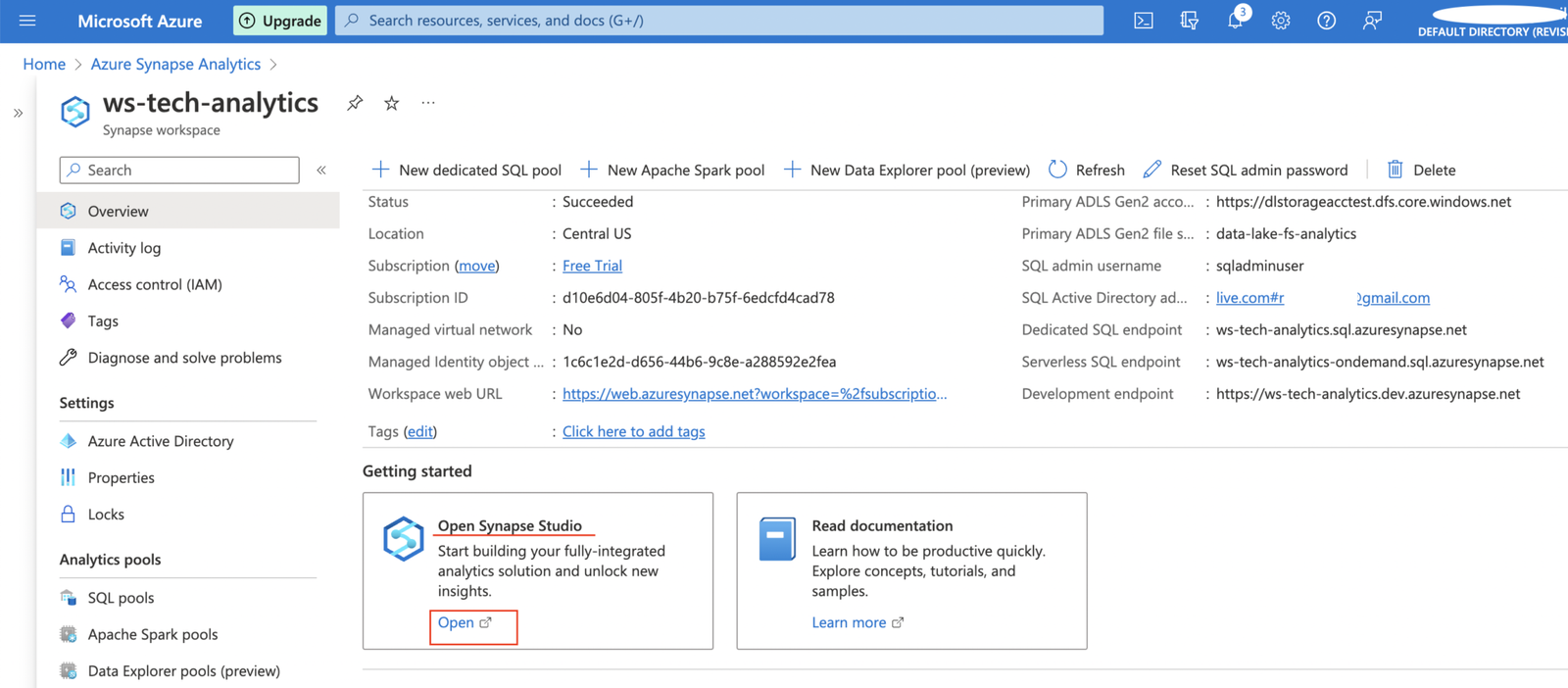Click Refresh in the toolbar
Viewport: 1568px width, 688px height.
(x=1087, y=171)
